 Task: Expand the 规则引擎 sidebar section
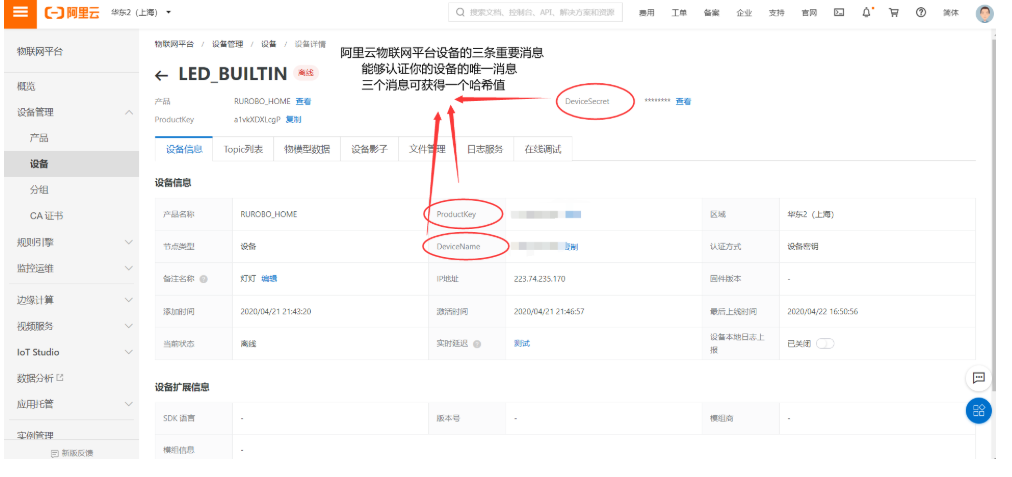coord(128,242)
